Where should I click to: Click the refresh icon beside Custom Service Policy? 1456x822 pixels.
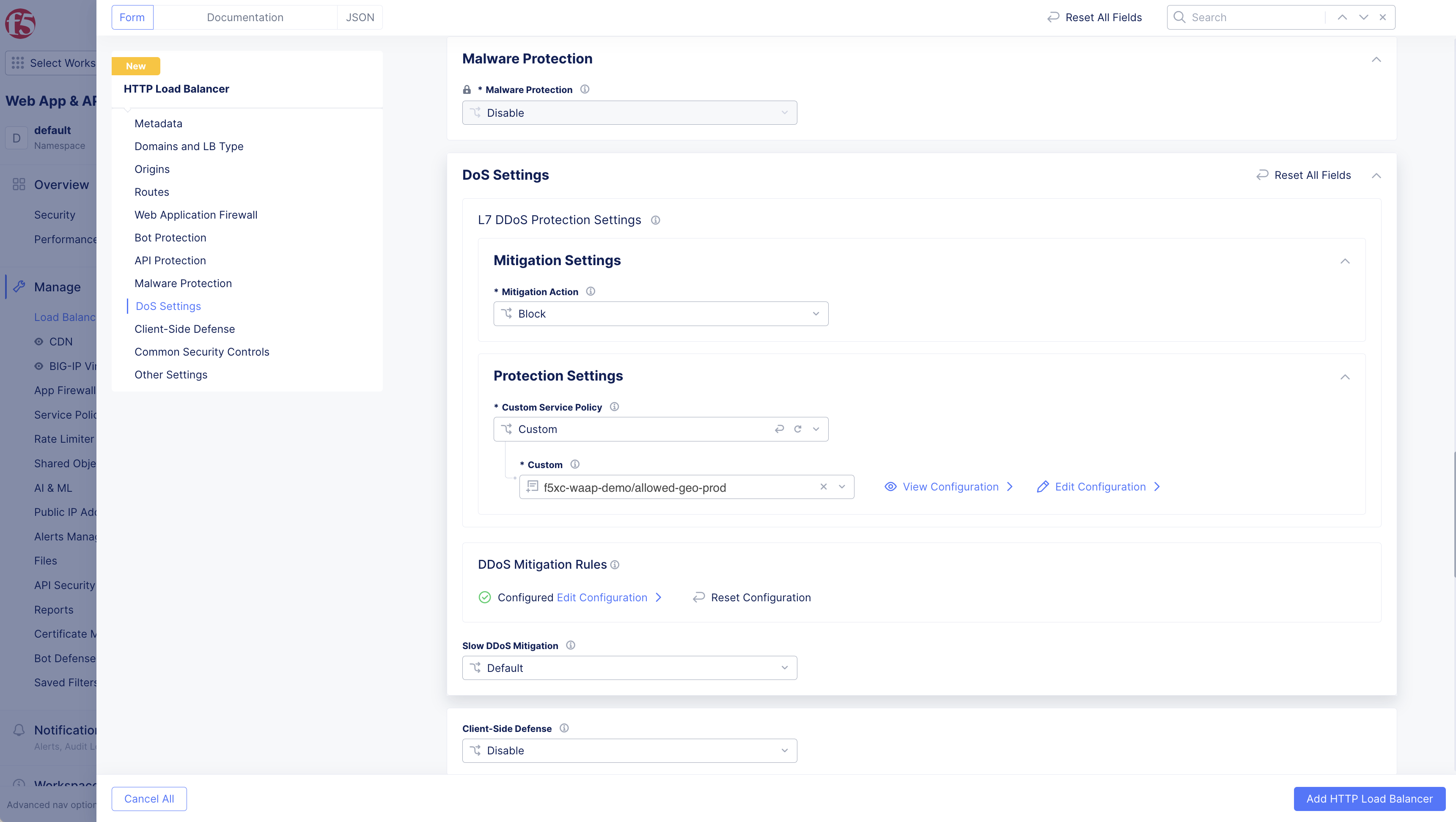point(797,429)
